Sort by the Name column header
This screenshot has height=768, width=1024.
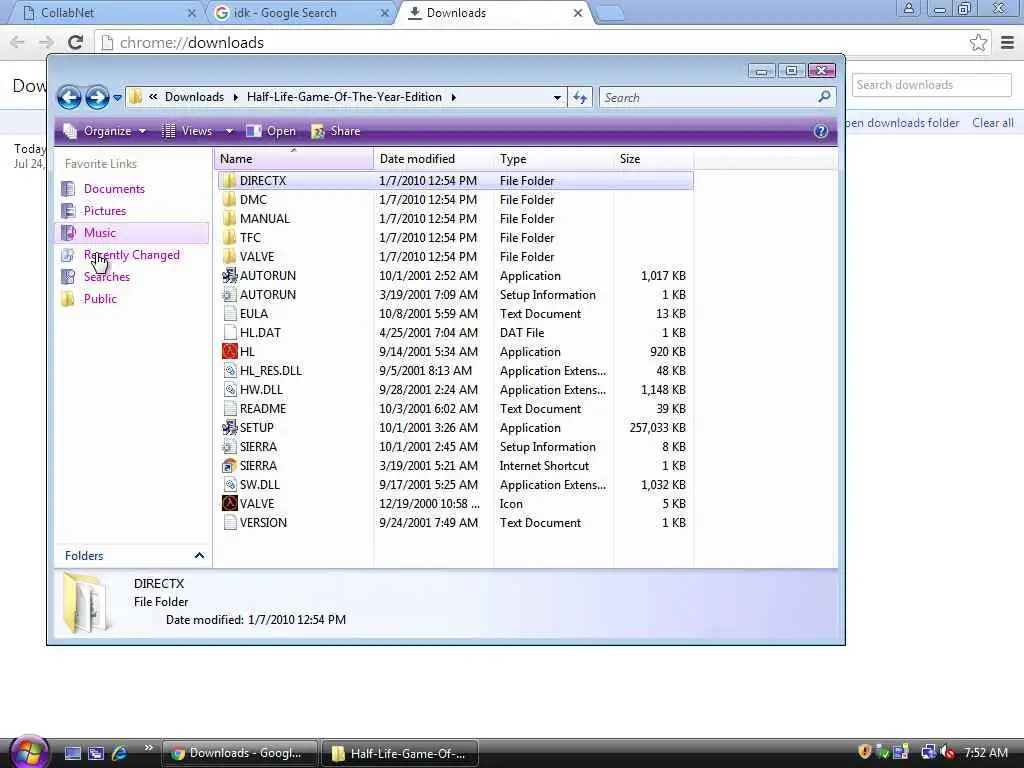[294, 159]
